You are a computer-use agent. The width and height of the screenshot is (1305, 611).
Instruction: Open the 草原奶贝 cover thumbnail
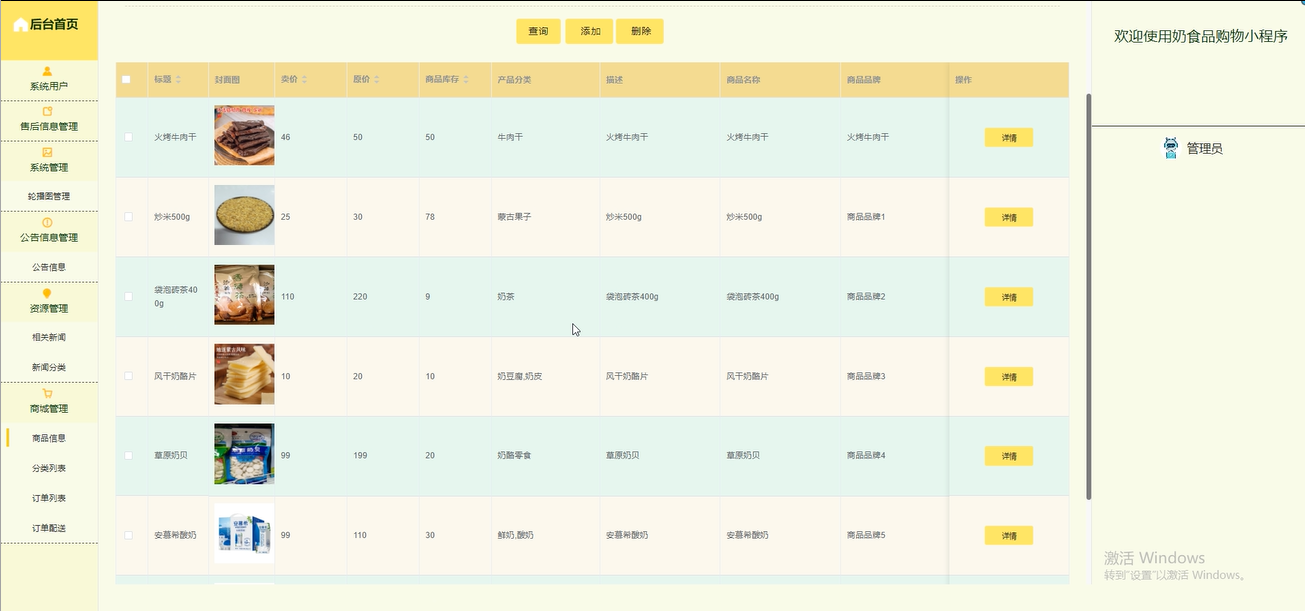pyautogui.click(x=244, y=454)
